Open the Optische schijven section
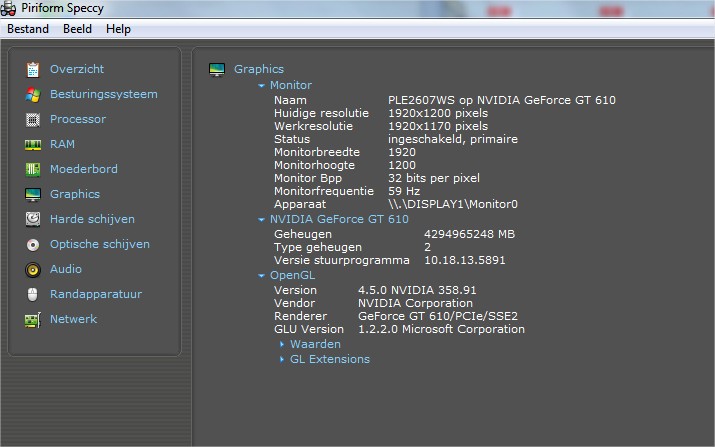 pos(100,244)
